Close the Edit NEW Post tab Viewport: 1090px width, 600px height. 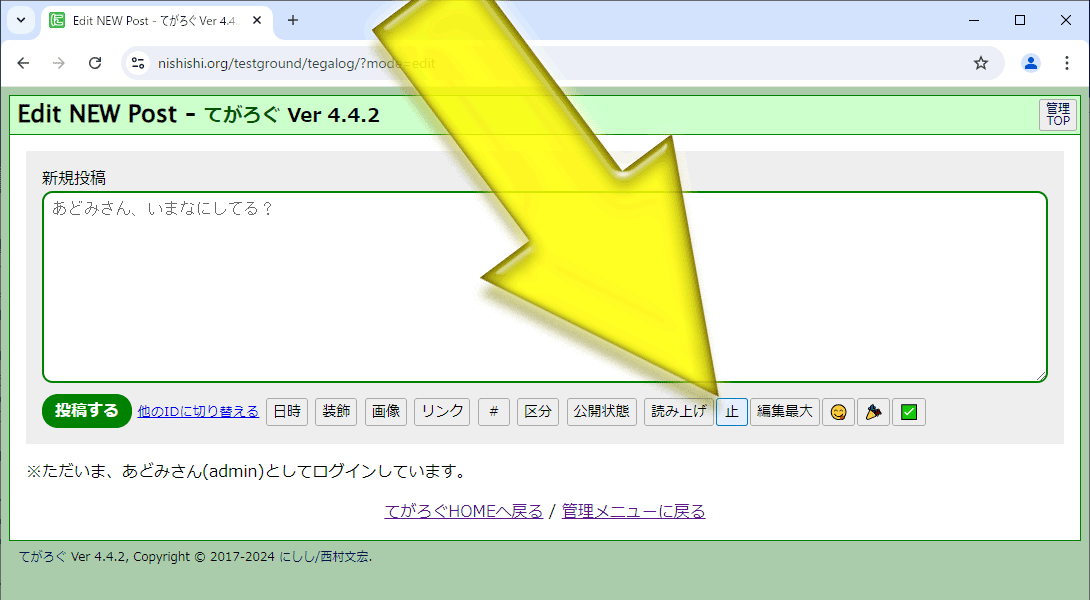(257, 20)
